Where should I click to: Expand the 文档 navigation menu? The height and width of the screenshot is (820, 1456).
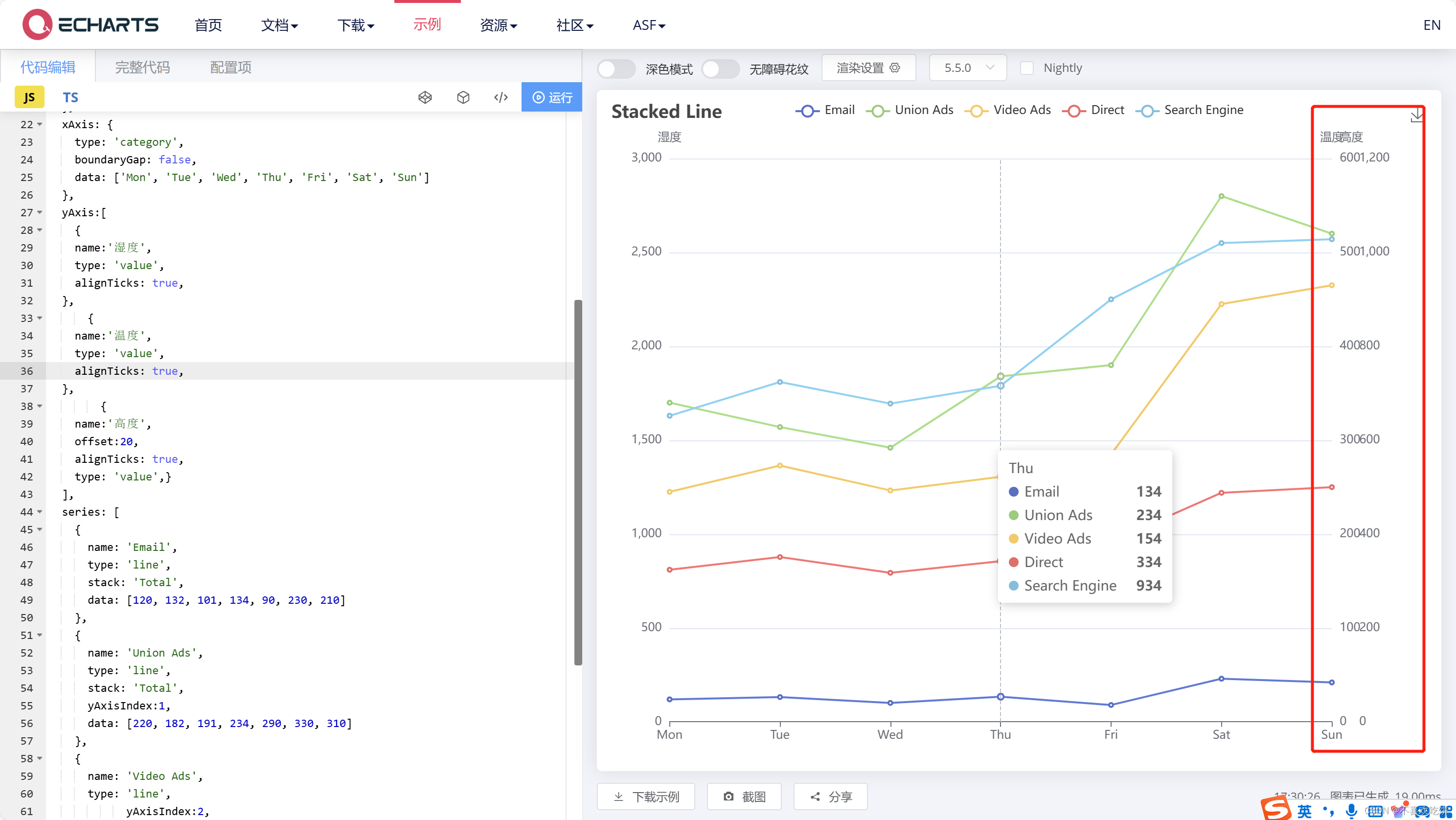(279, 25)
